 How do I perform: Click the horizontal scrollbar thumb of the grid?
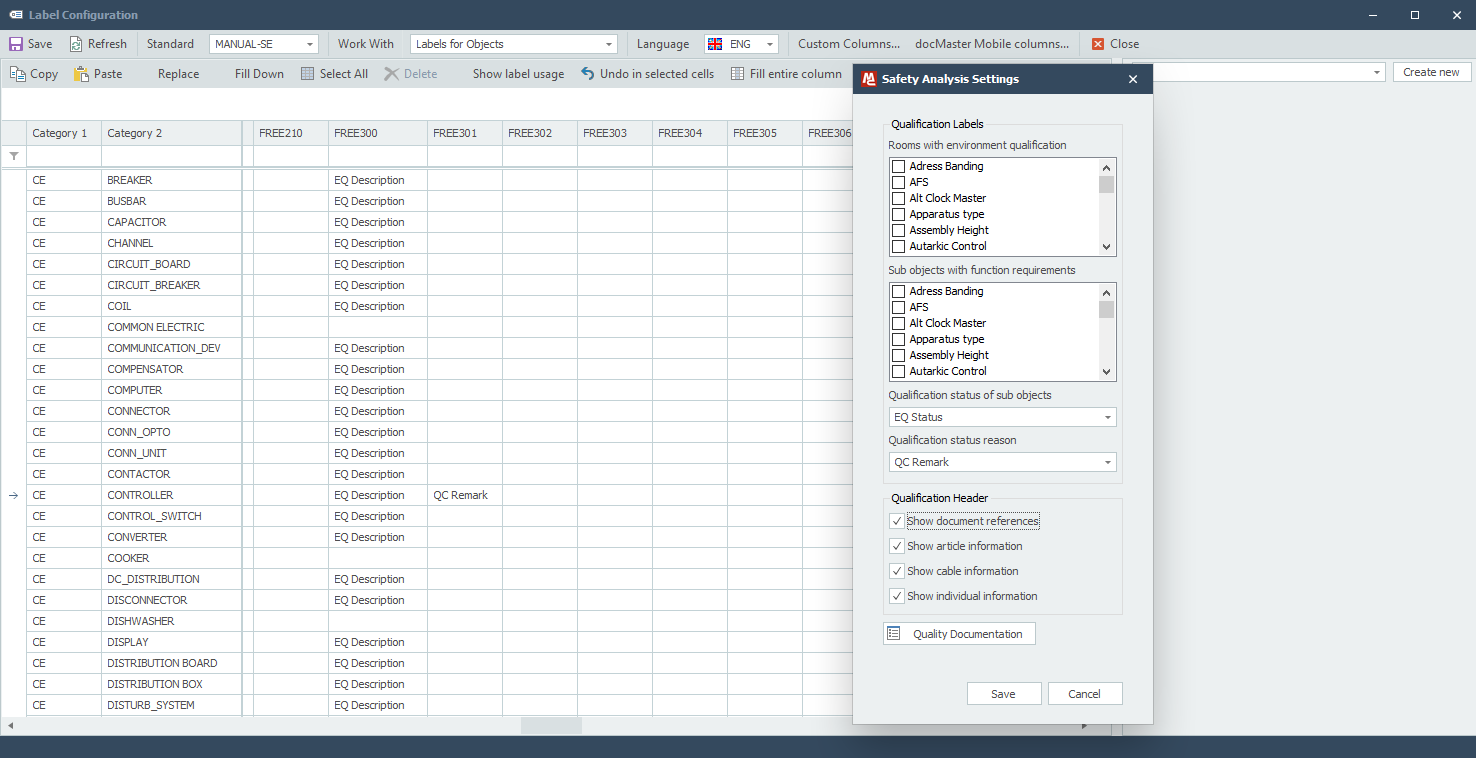pos(551,726)
